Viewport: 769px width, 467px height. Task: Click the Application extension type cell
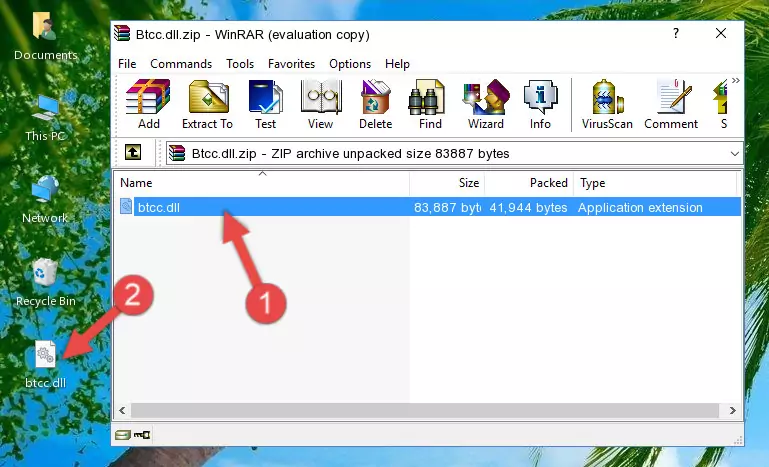(640, 208)
